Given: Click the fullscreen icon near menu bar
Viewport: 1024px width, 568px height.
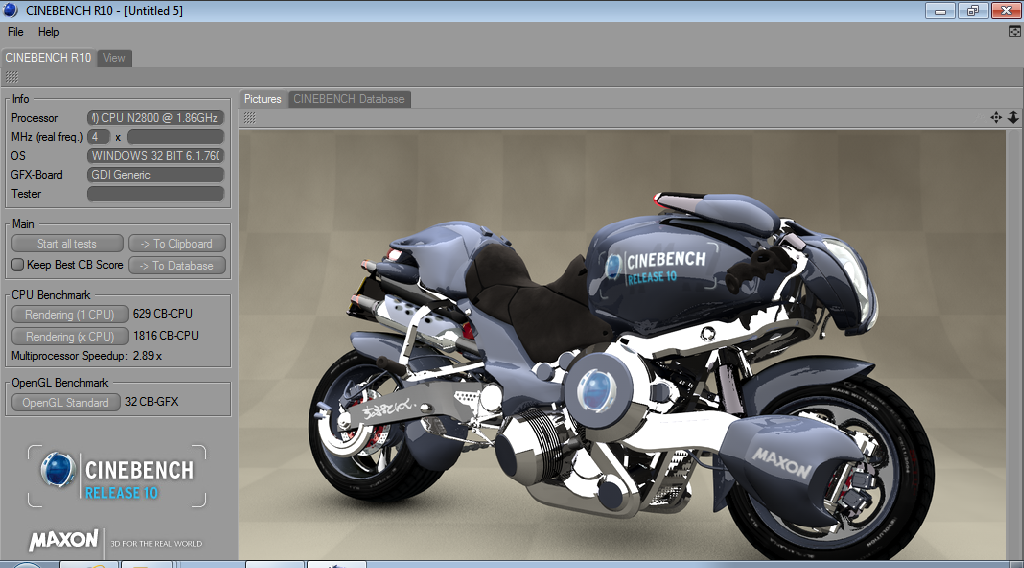Looking at the screenshot, I should pyautogui.click(x=1014, y=32).
